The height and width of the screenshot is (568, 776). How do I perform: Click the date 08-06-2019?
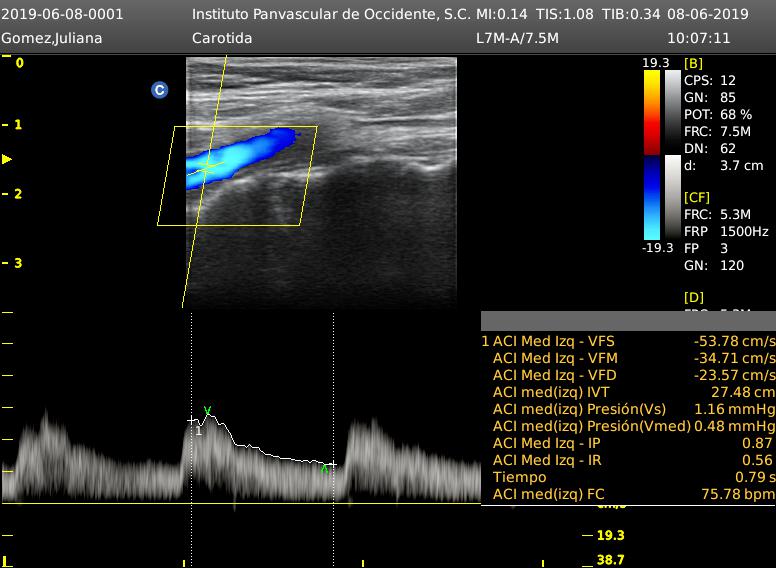(708, 14)
